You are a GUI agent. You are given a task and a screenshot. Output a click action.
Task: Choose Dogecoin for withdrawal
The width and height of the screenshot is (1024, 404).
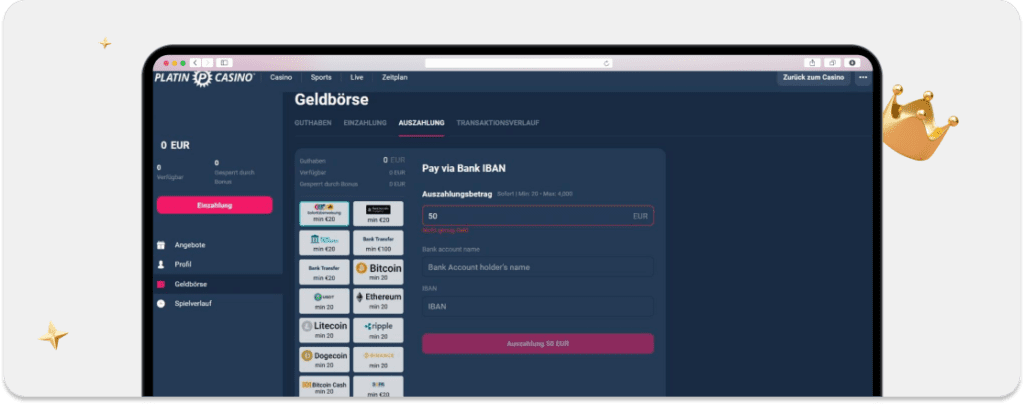324,358
